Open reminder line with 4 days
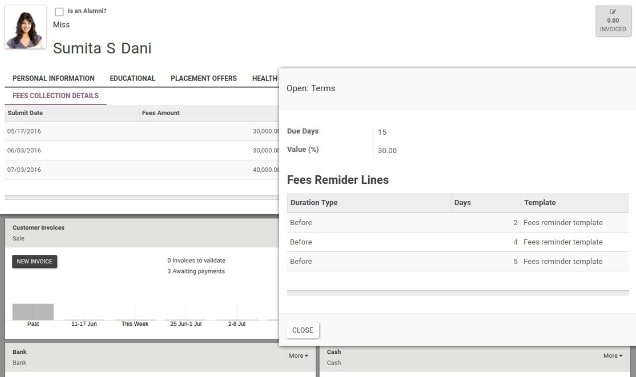The height and width of the screenshot is (377, 636). pyautogui.click(x=458, y=242)
